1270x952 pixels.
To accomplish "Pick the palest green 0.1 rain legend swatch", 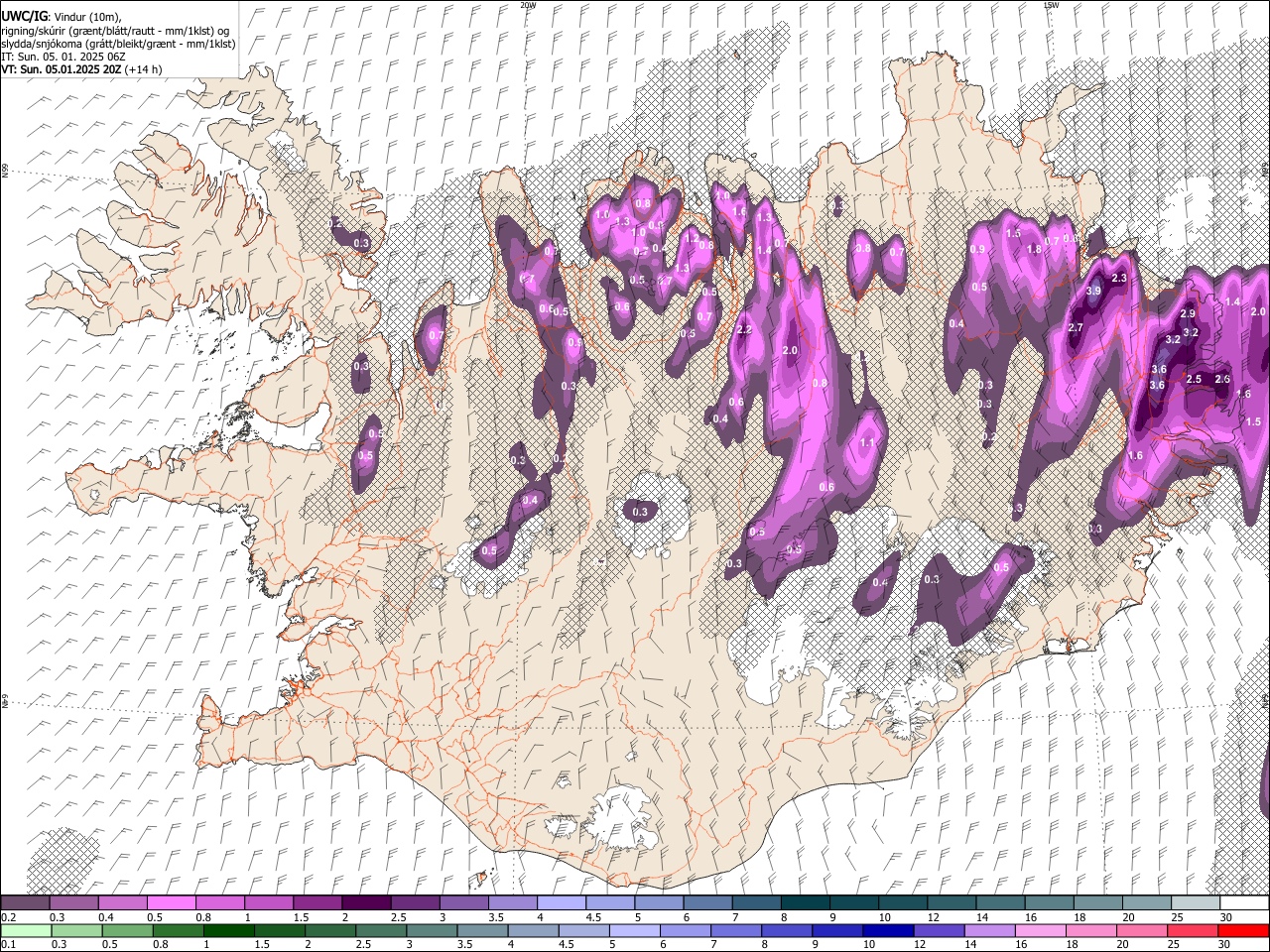I will click(26, 930).
